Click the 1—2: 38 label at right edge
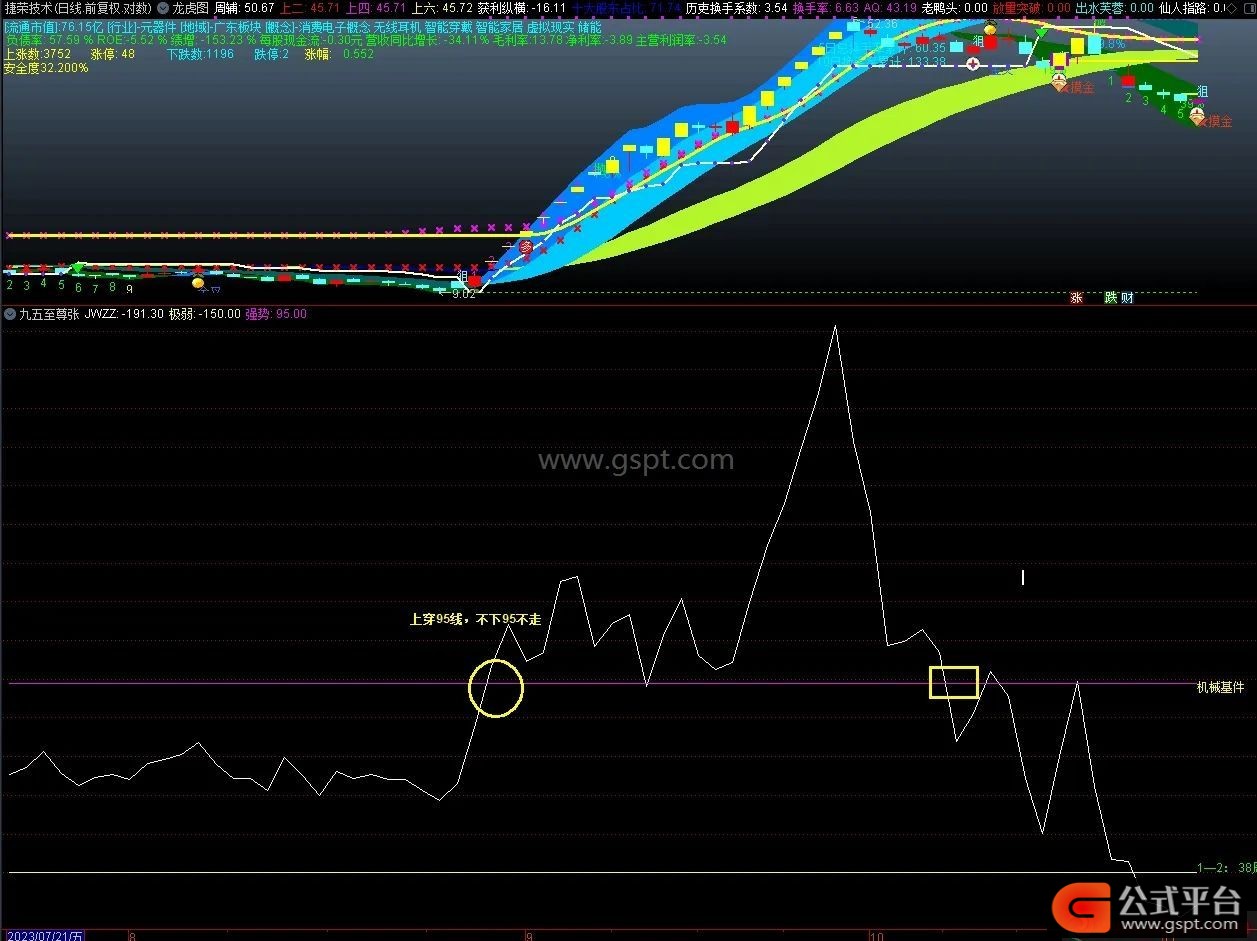The height and width of the screenshot is (941, 1257). pyautogui.click(x=1226, y=868)
